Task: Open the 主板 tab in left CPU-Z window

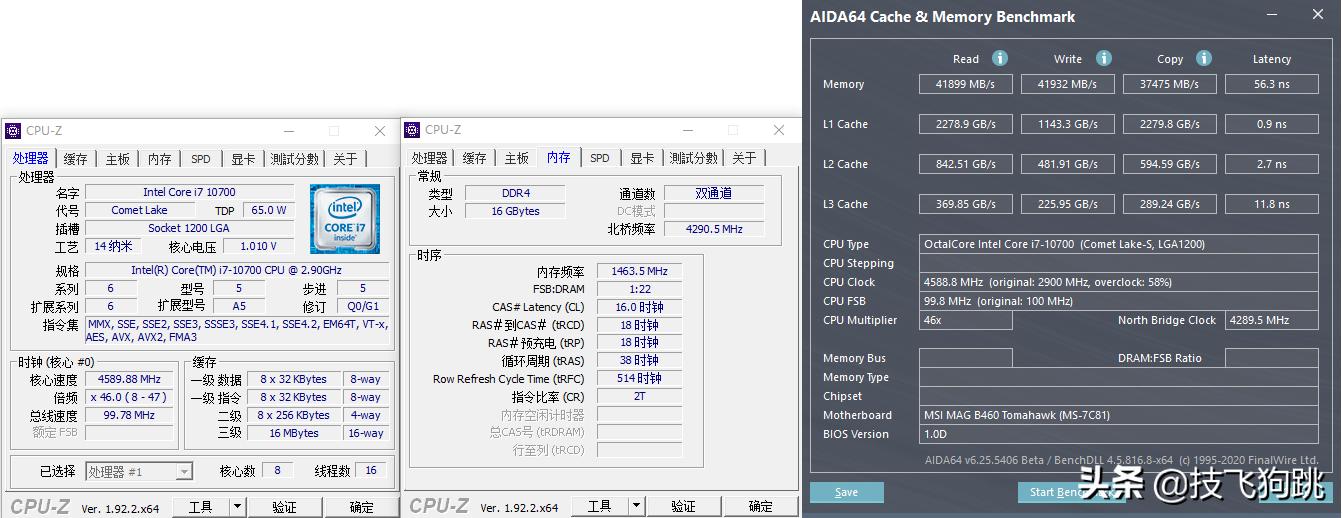Action: click(118, 159)
